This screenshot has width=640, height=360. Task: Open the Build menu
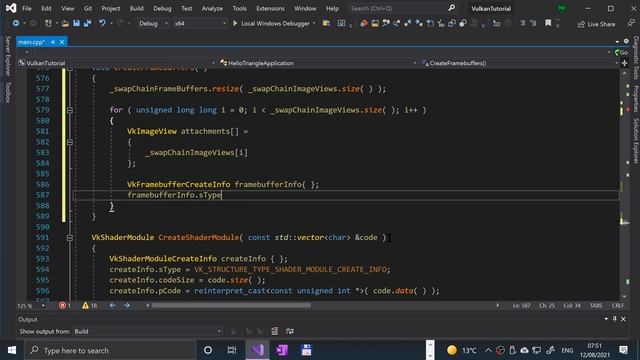136,9
